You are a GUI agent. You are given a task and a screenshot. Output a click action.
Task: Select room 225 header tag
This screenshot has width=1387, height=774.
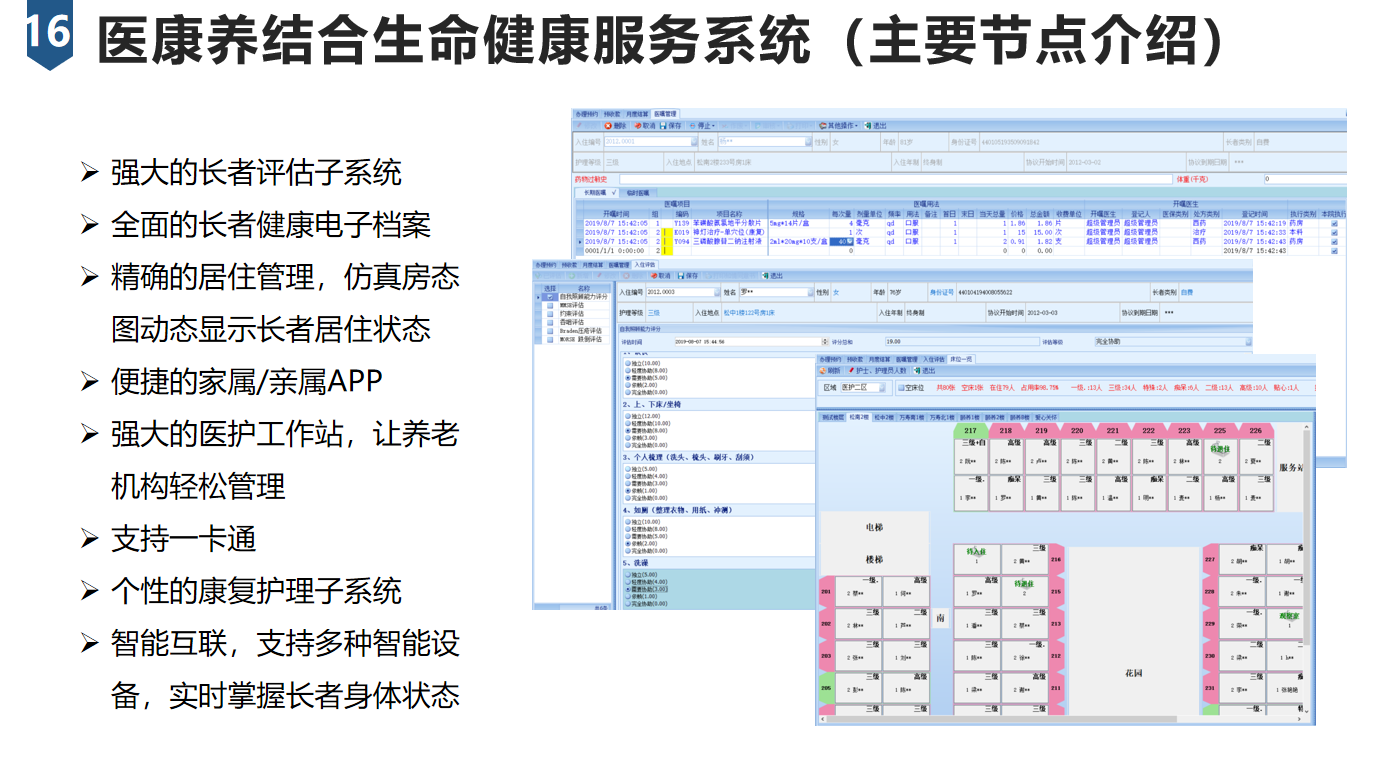pyautogui.click(x=1219, y=430)
